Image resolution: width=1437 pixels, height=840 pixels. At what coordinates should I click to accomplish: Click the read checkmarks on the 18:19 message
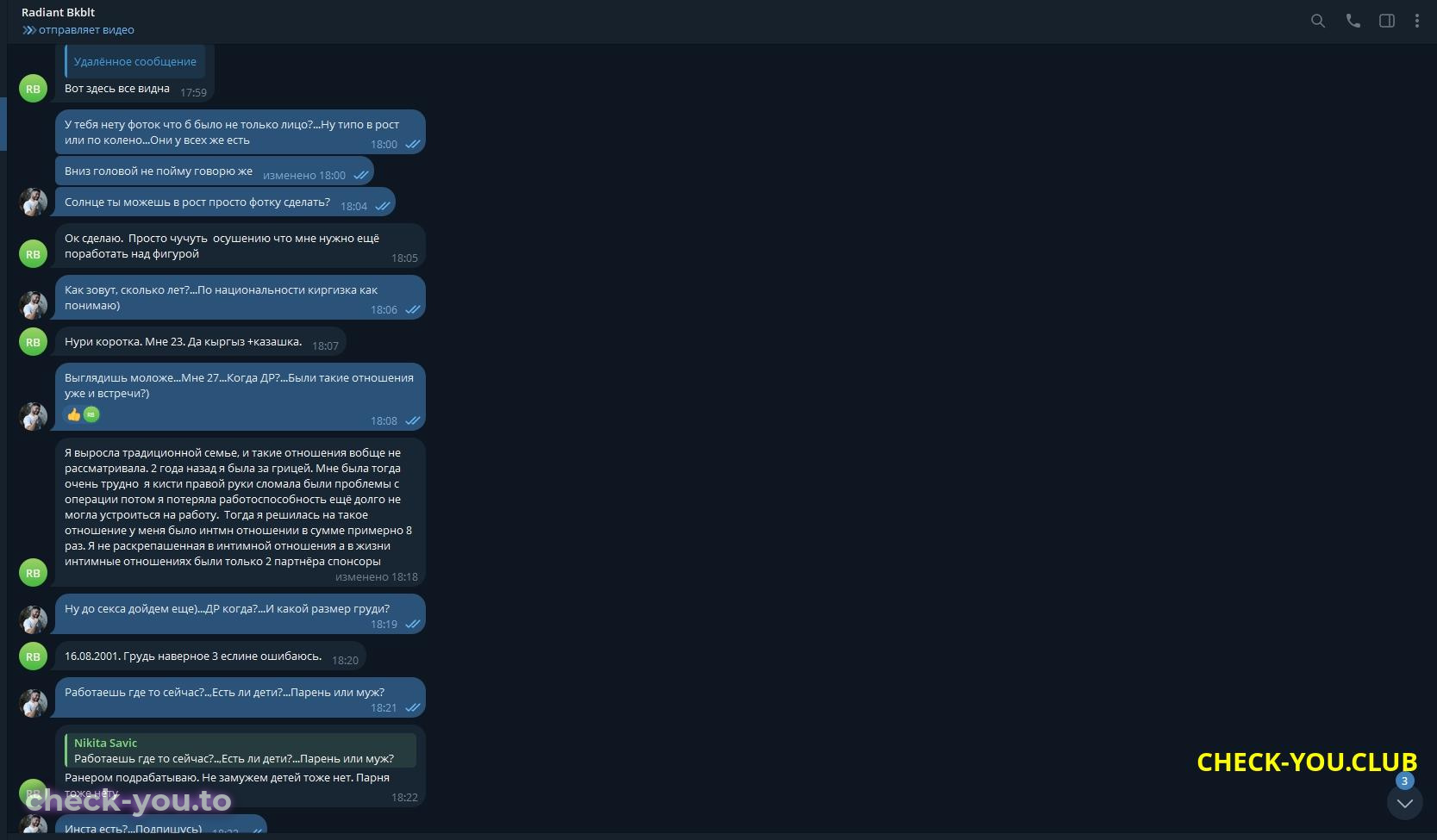pos(412,624)
